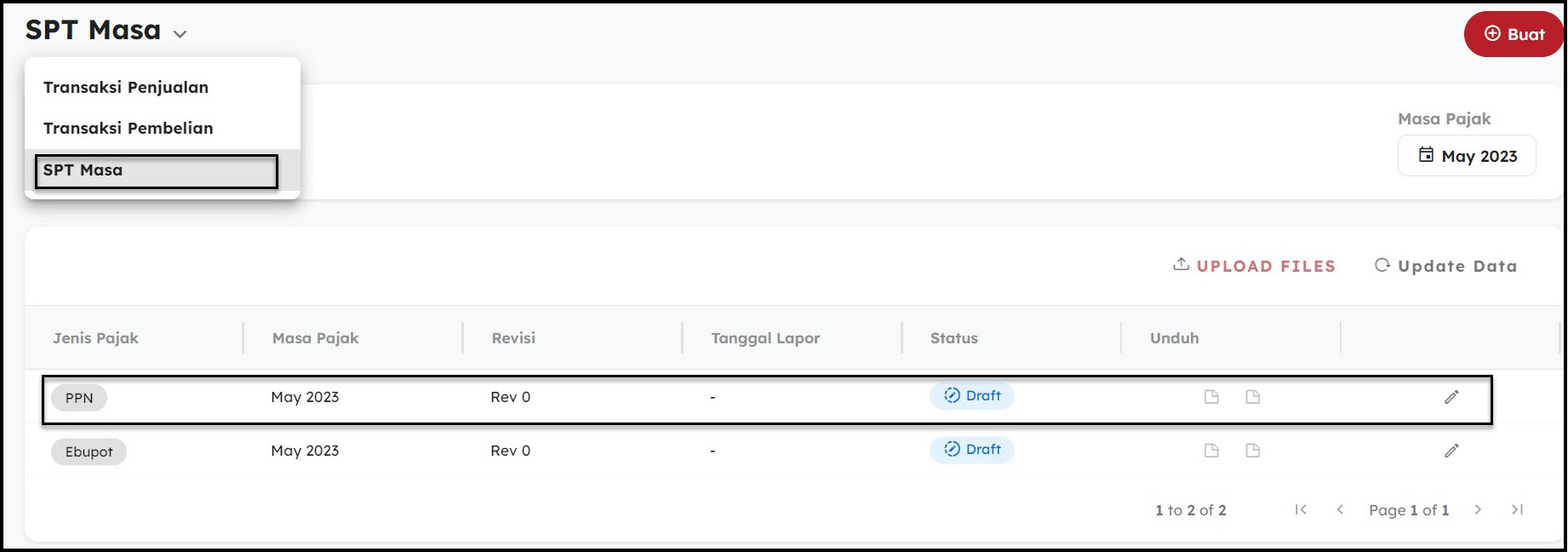Screen dimensions: 1568x552
Task: Click the UPLOAD FILES button
Action: 1254,266
